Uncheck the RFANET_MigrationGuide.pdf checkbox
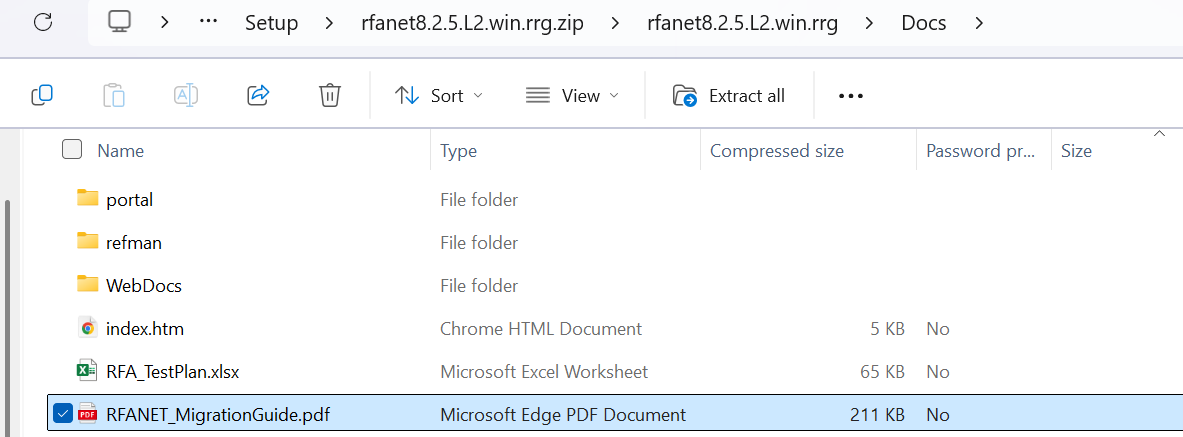The image size is (1183, 437). 62,414
